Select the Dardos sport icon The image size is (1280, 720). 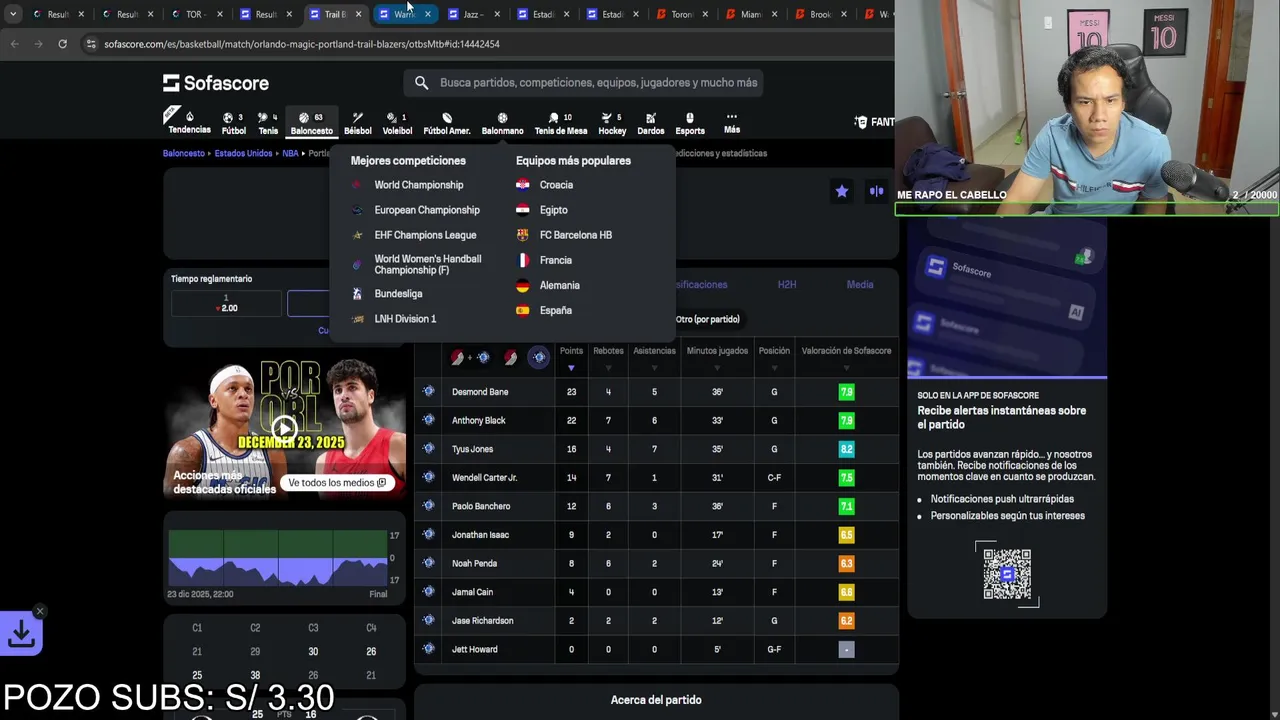[650, 123]
